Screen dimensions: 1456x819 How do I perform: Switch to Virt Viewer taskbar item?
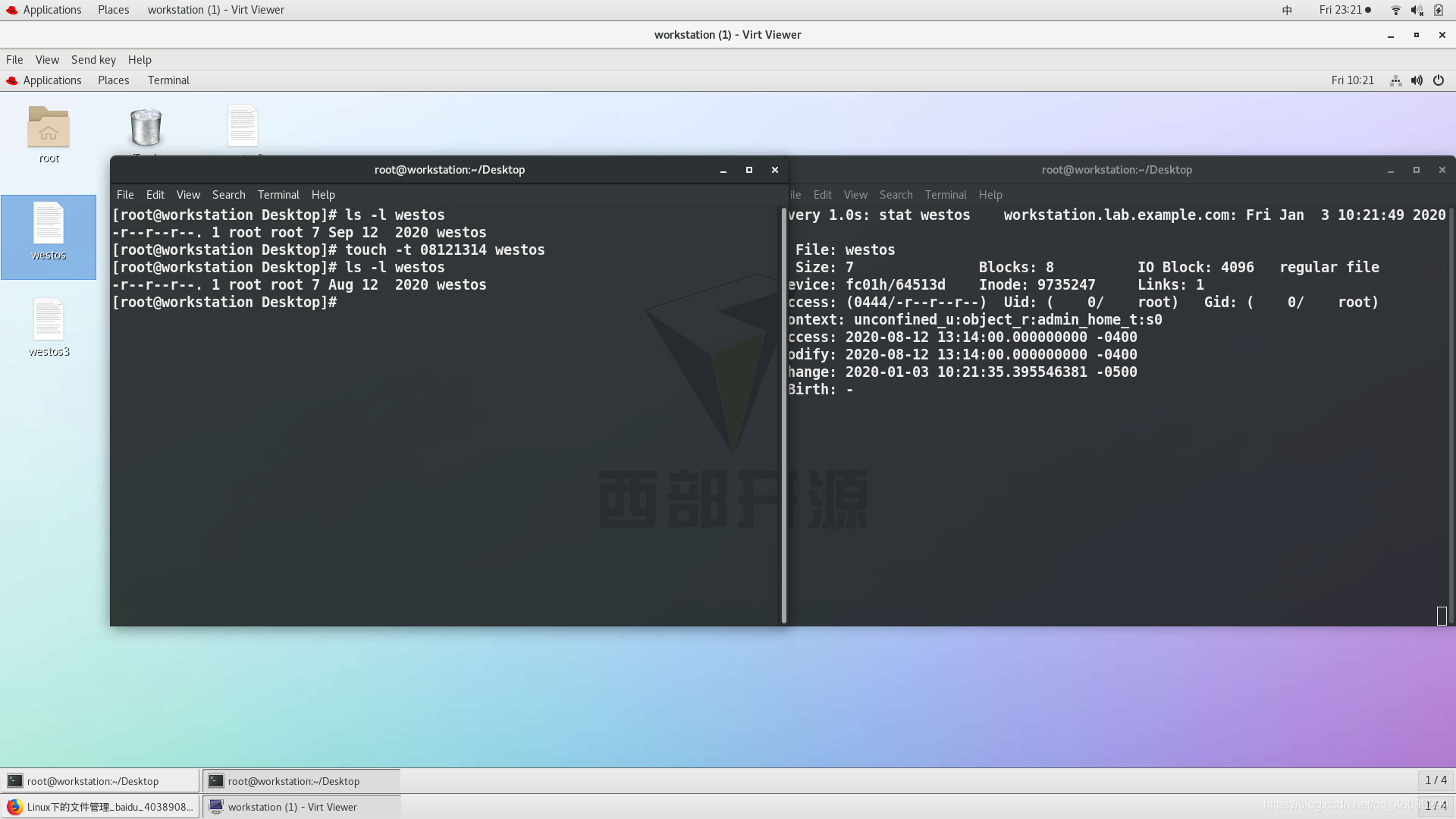(x=301, y=807)
